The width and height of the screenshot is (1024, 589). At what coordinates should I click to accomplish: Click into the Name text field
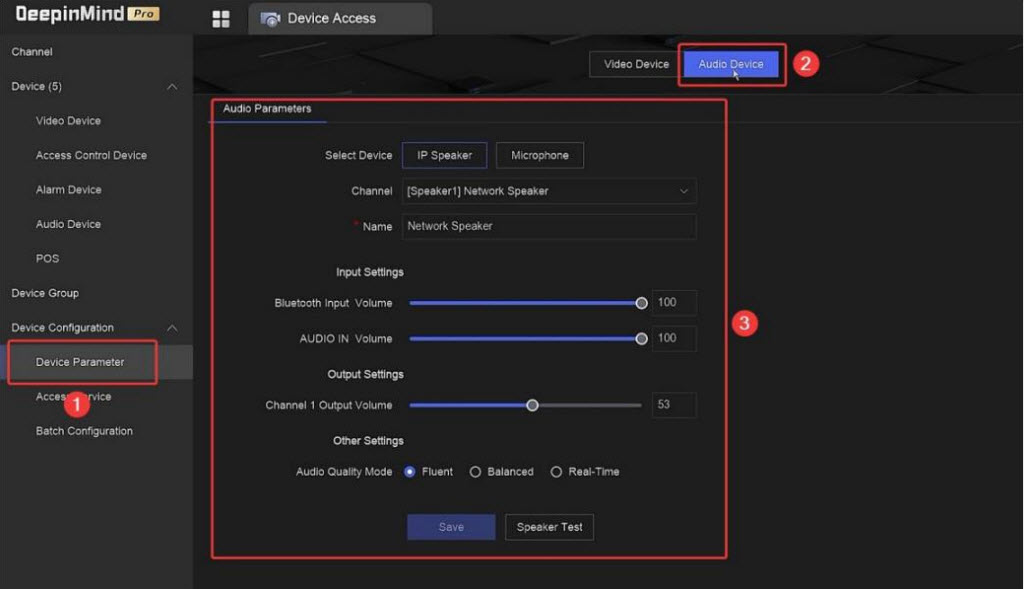pyautogui.click(x=549, y=226)
